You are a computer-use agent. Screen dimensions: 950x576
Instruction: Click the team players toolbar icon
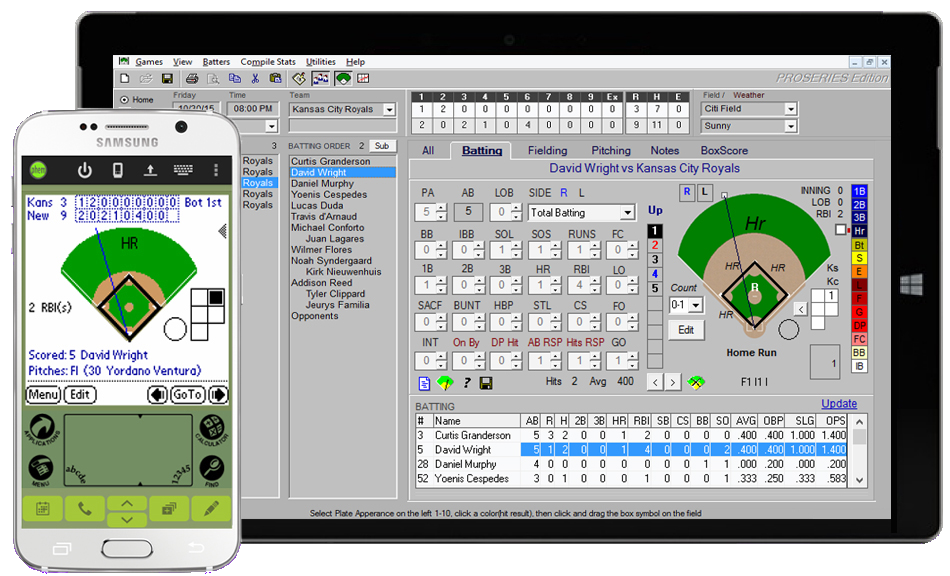pyautogui.click(x=321, y=78)
